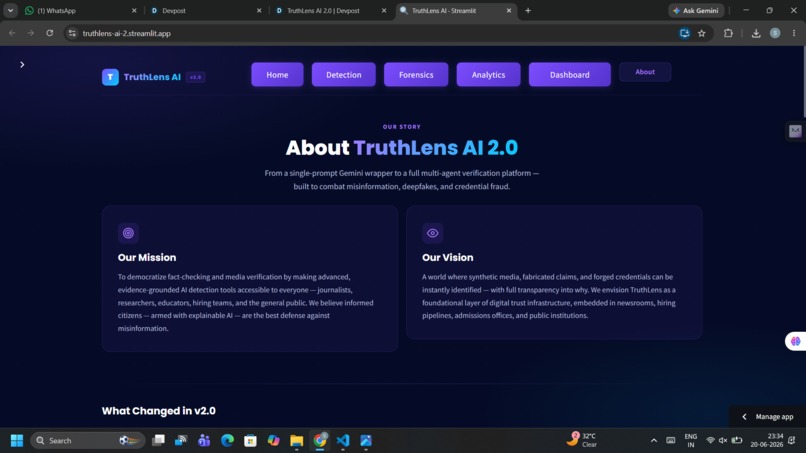This screenshot has width=806, height=453.
Task: Open Microsoft Store from taskbar
Action: (x=250, y=441)
